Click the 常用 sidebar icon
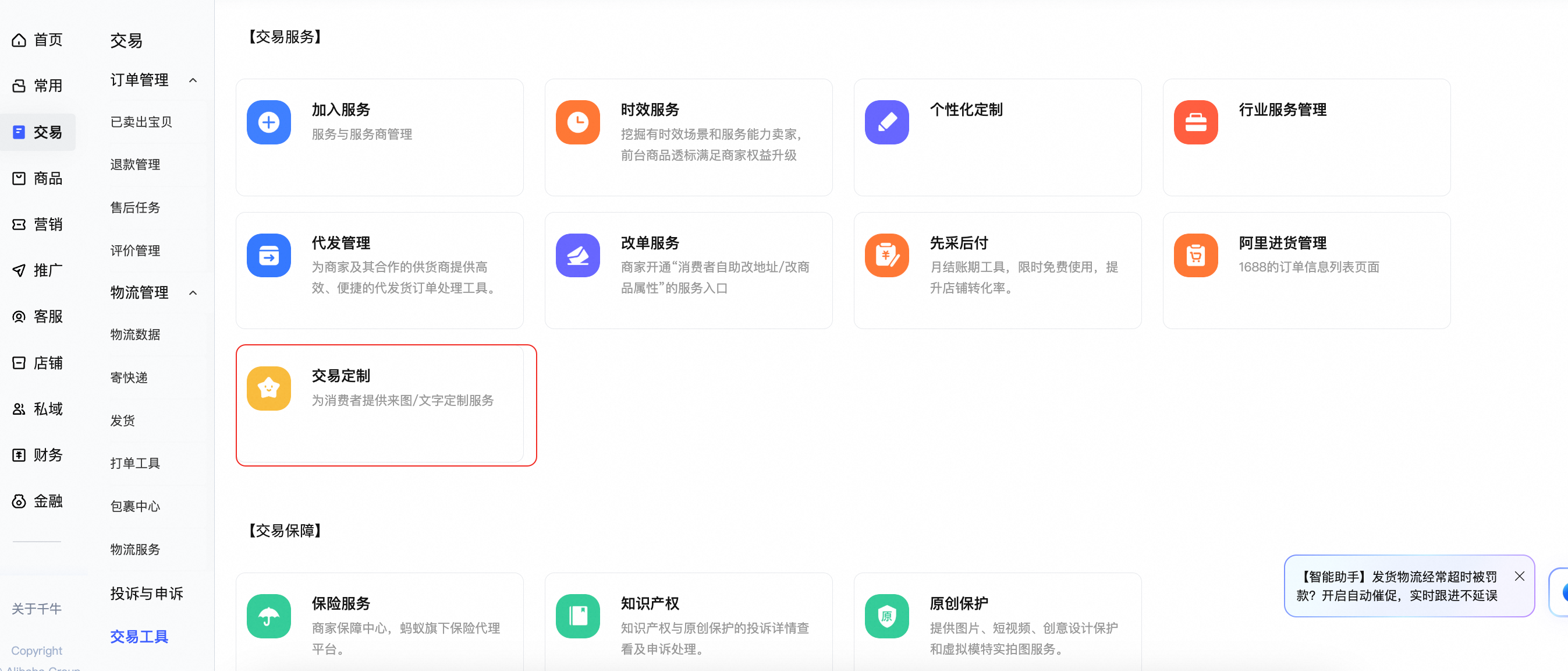The height and width of the screenshot is (671, 1568). pos(19,86)
